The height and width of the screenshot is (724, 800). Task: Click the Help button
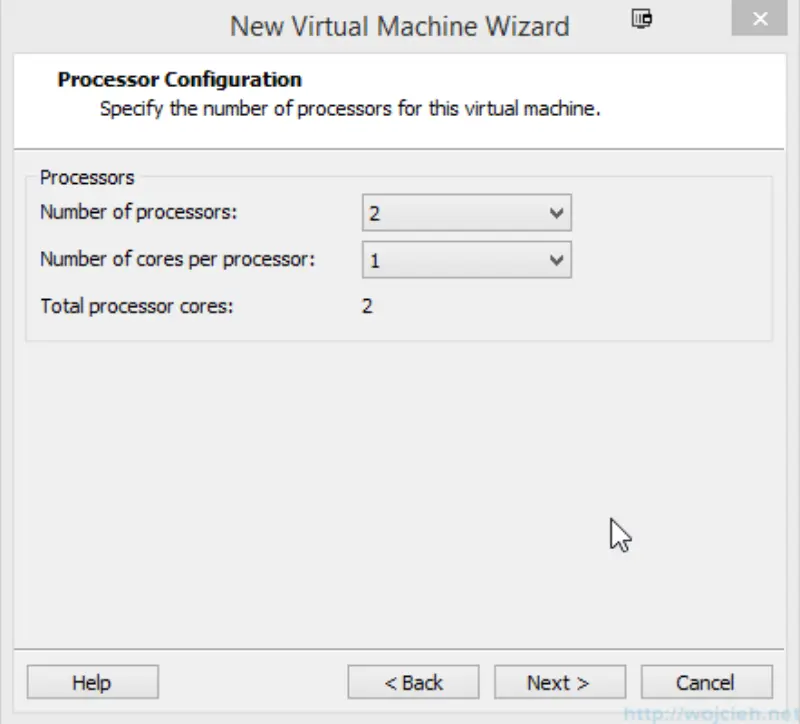click(92, 682)
